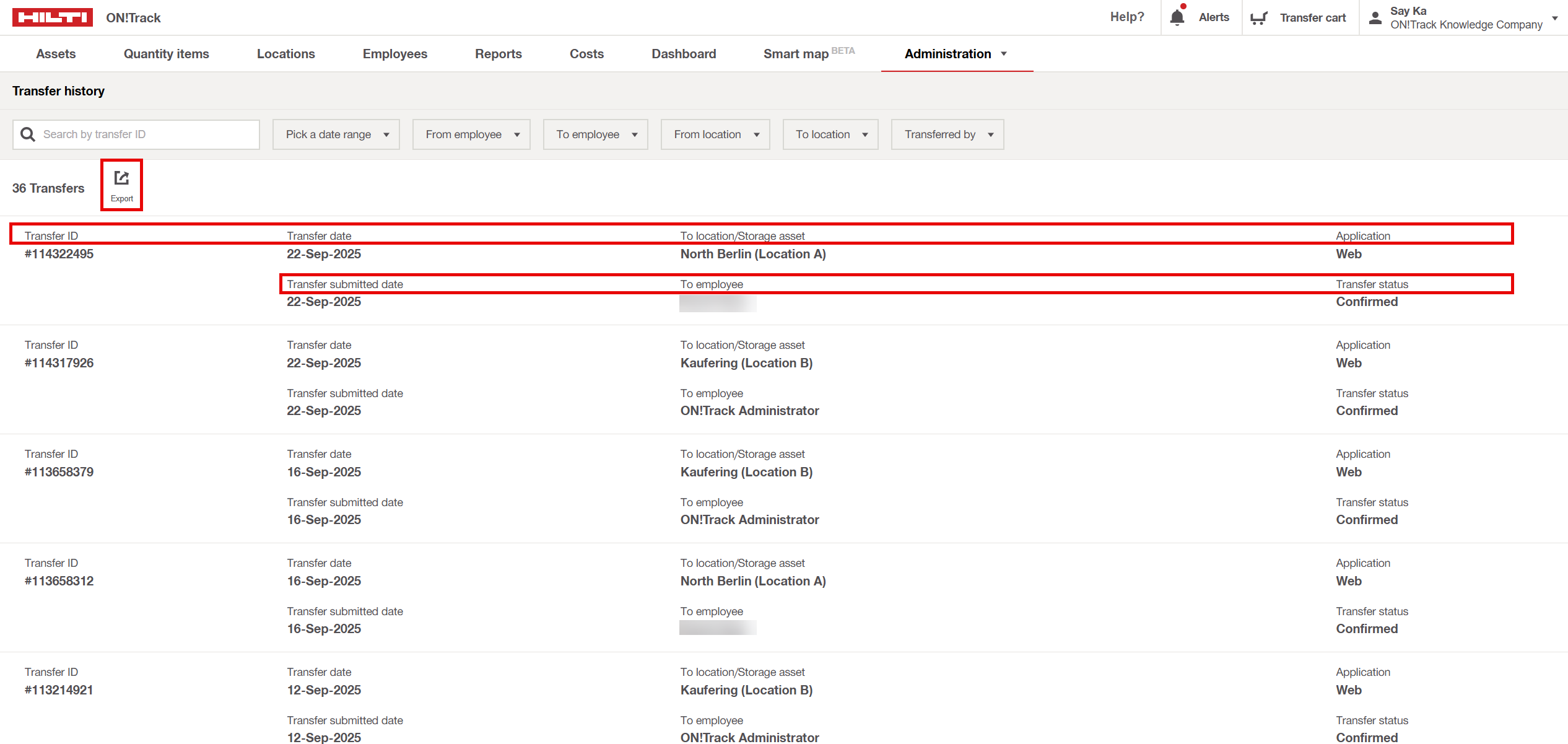Open the From employee filter
1568x744 pixels.
point(471,134)
